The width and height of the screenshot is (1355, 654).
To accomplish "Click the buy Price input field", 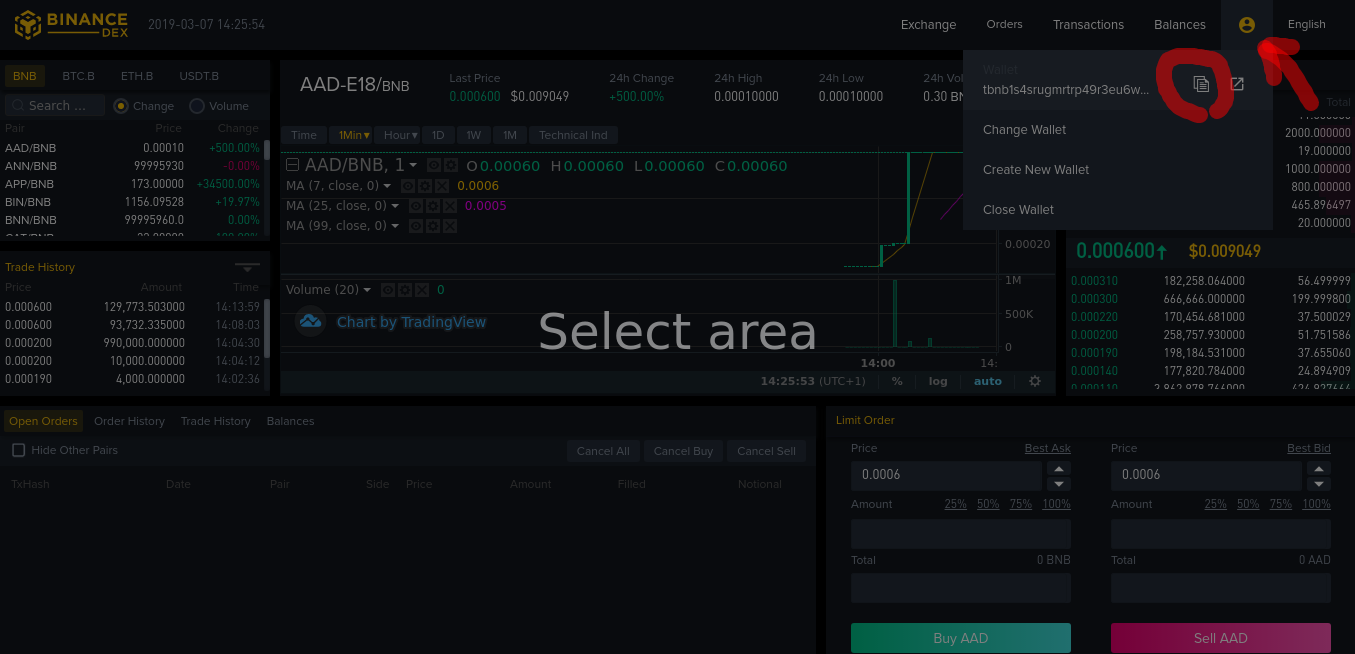I will click(x=946, y=475).
